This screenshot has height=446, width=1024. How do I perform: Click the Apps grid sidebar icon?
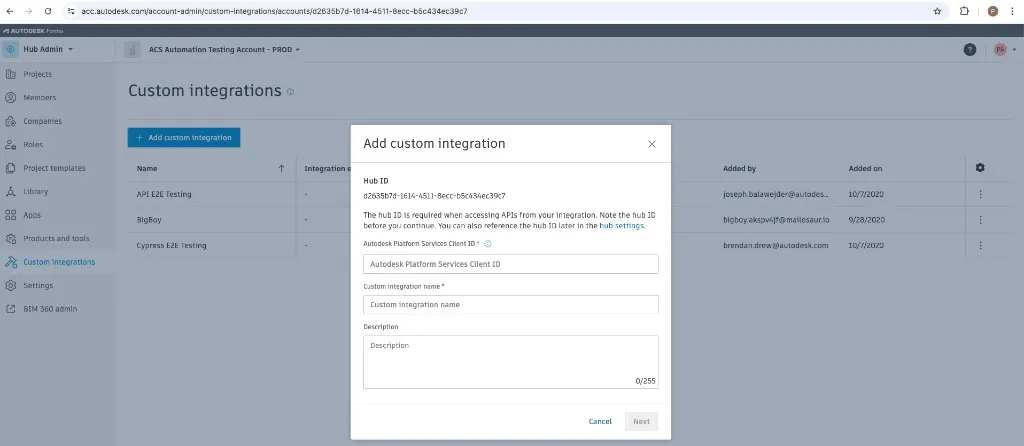10,215
